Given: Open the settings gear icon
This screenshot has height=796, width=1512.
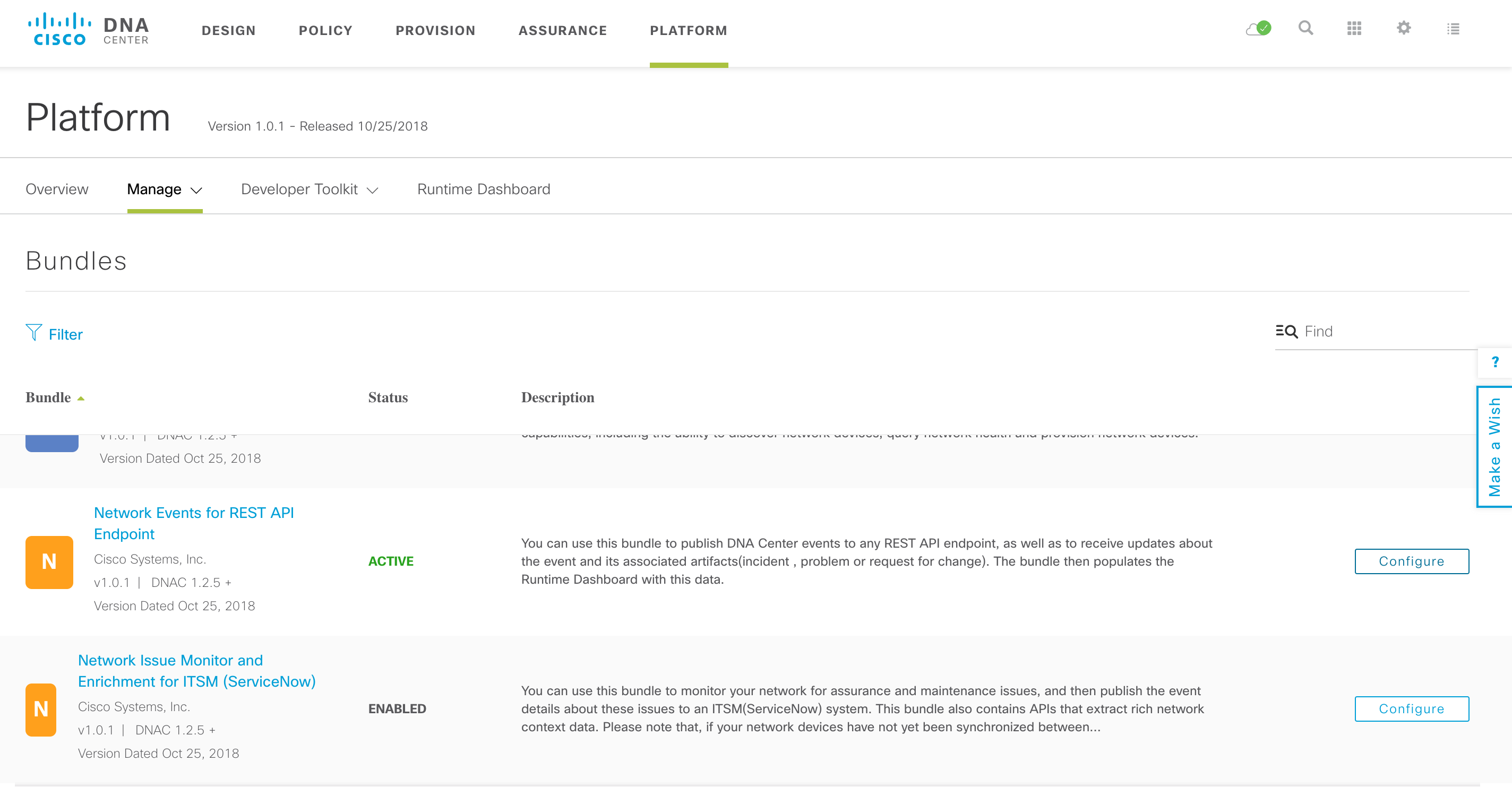Looking at the screenshot, I should pos(1403,28).
